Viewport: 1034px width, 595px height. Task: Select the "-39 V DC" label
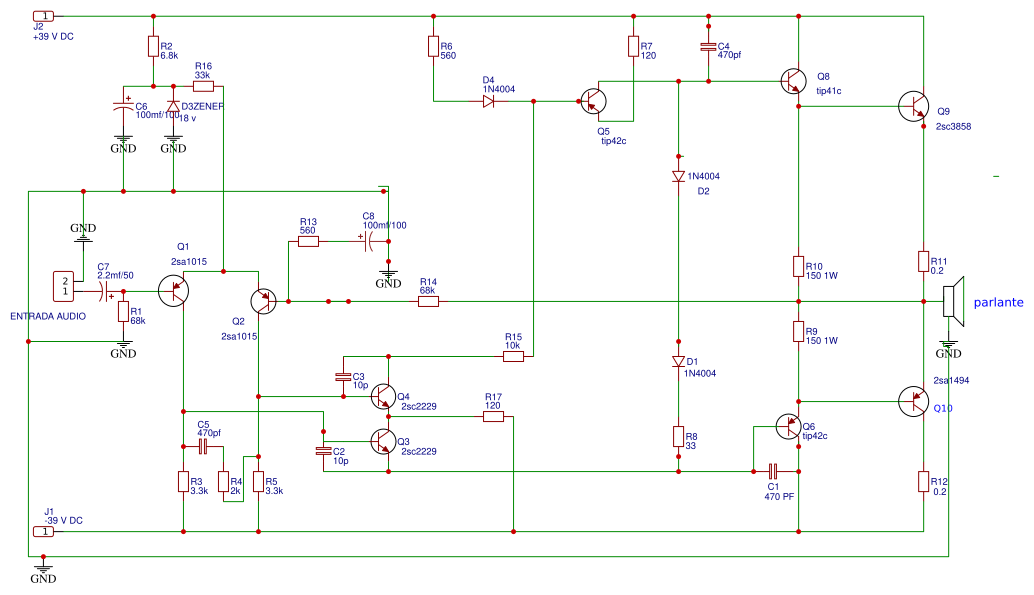click(x=63, y=520)
